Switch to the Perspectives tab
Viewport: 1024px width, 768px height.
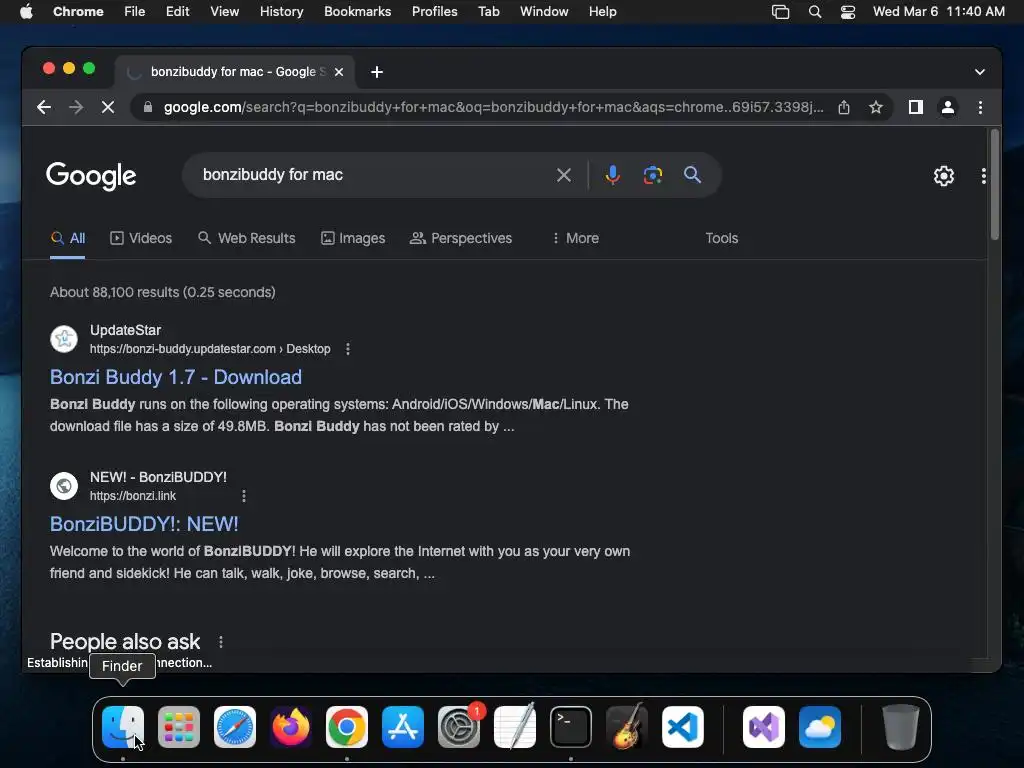pyautogui.click(x=461, y=238)
